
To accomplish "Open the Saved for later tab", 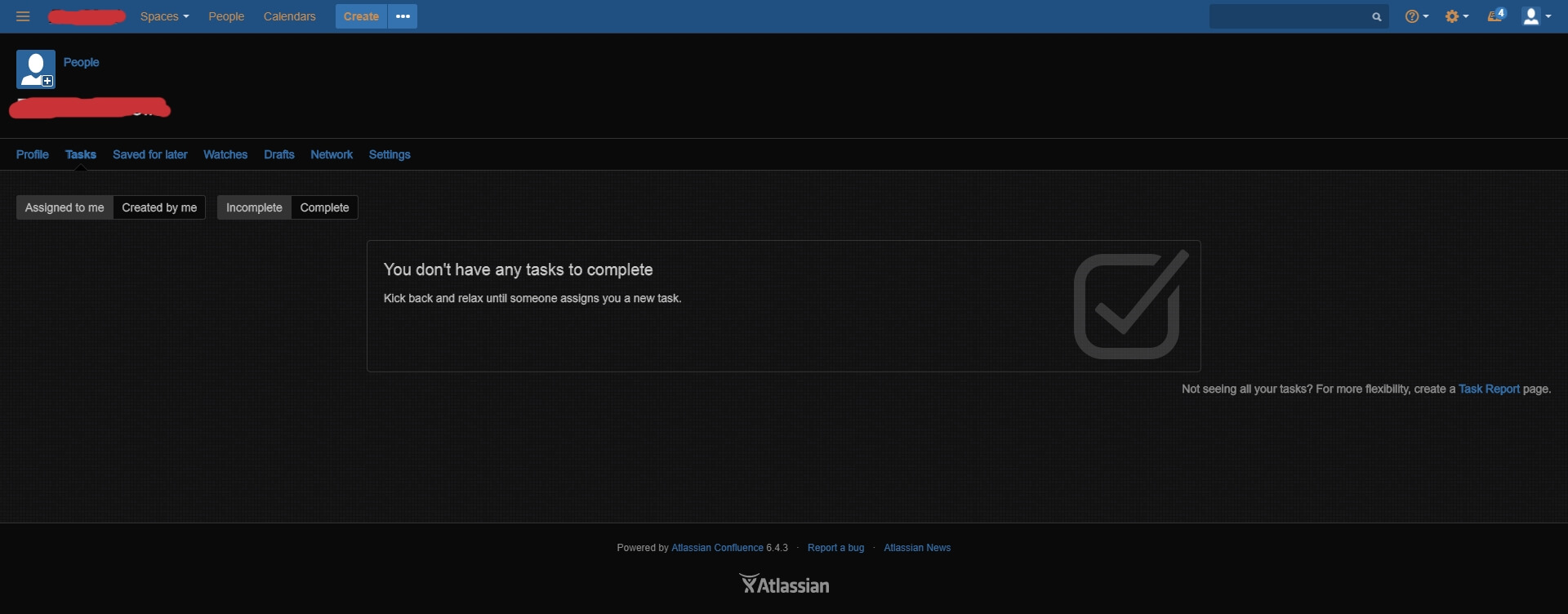I will [150, 155].
